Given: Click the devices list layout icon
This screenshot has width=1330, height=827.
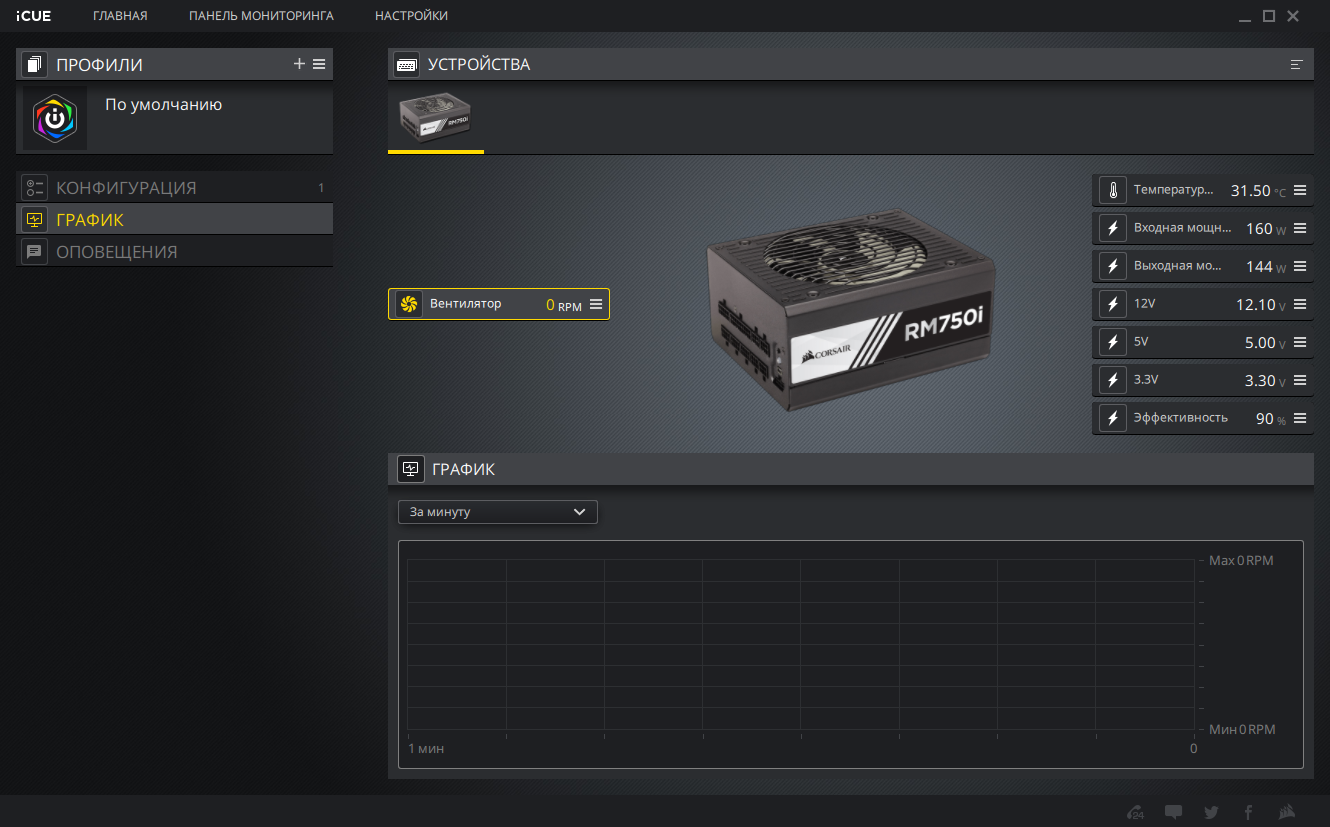Looking at the screenshot, I should [x=1297, y=65].
